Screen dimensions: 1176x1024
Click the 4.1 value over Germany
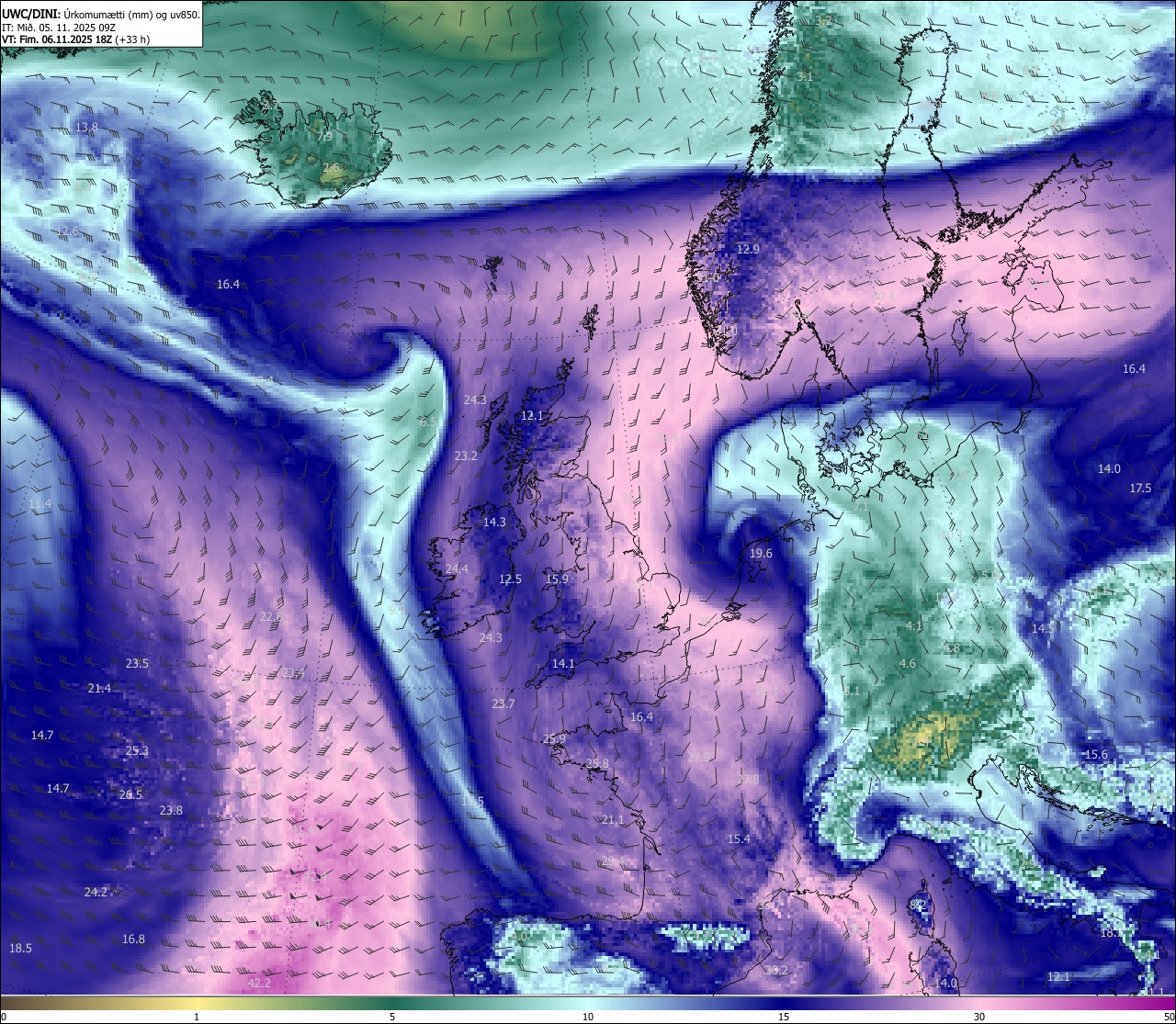coord(914,626)
